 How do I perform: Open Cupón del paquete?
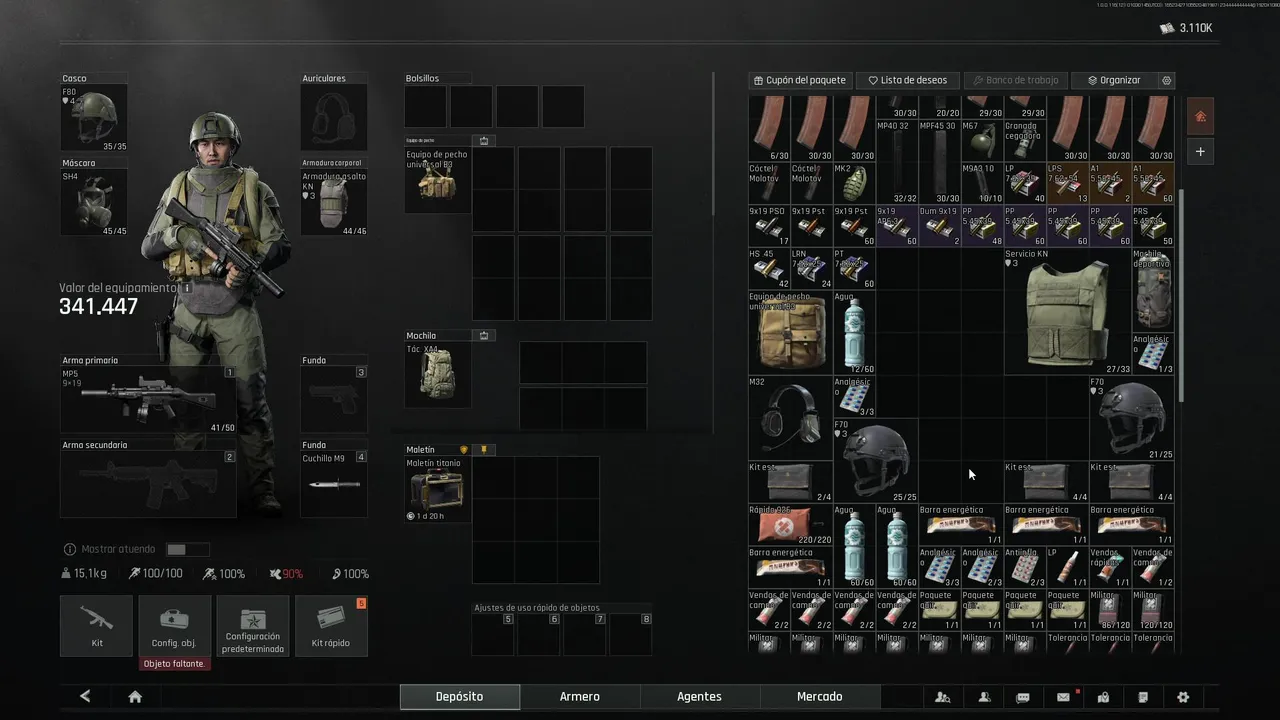point(800,80)
